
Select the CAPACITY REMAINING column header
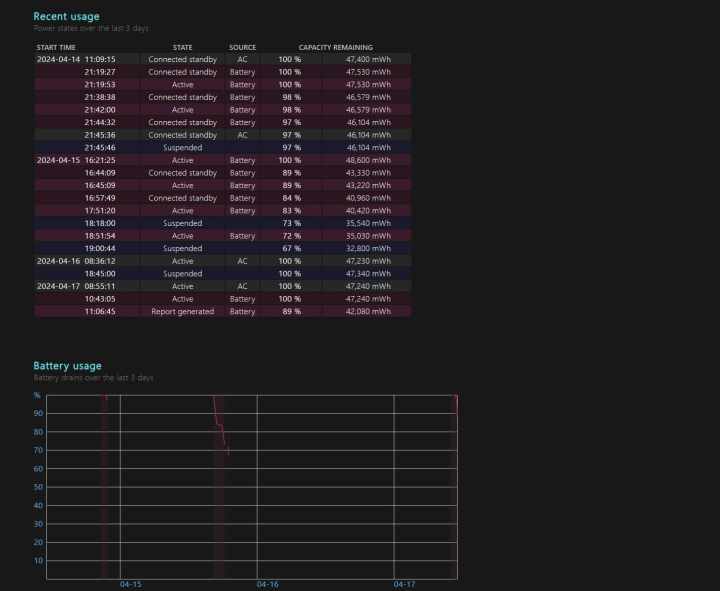tap(335, 47)
